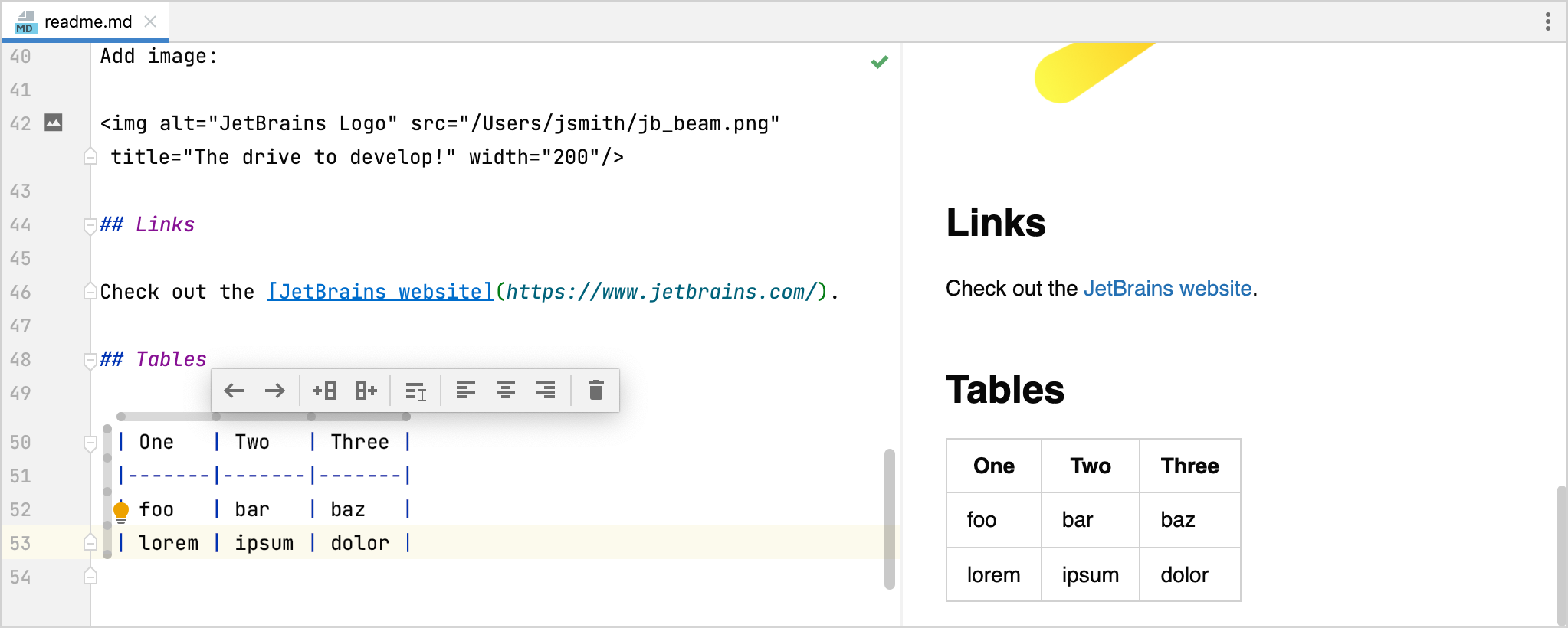The height and width of the screenshot is (628, 1568).
Task: Collapse the Tables heading fold marker
Action: (x=90, y=360)
